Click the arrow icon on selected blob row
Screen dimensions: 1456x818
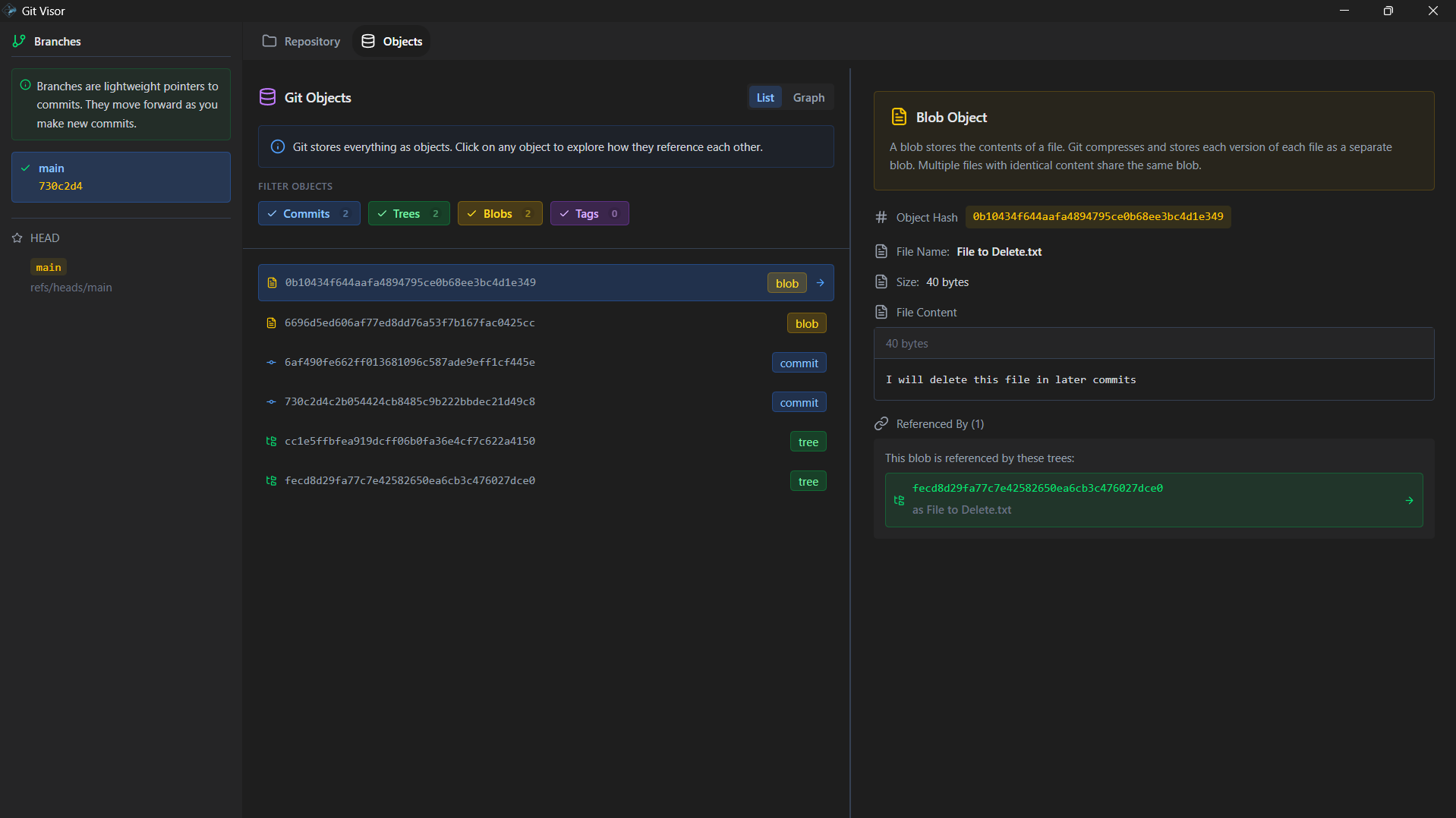[821, 283]
